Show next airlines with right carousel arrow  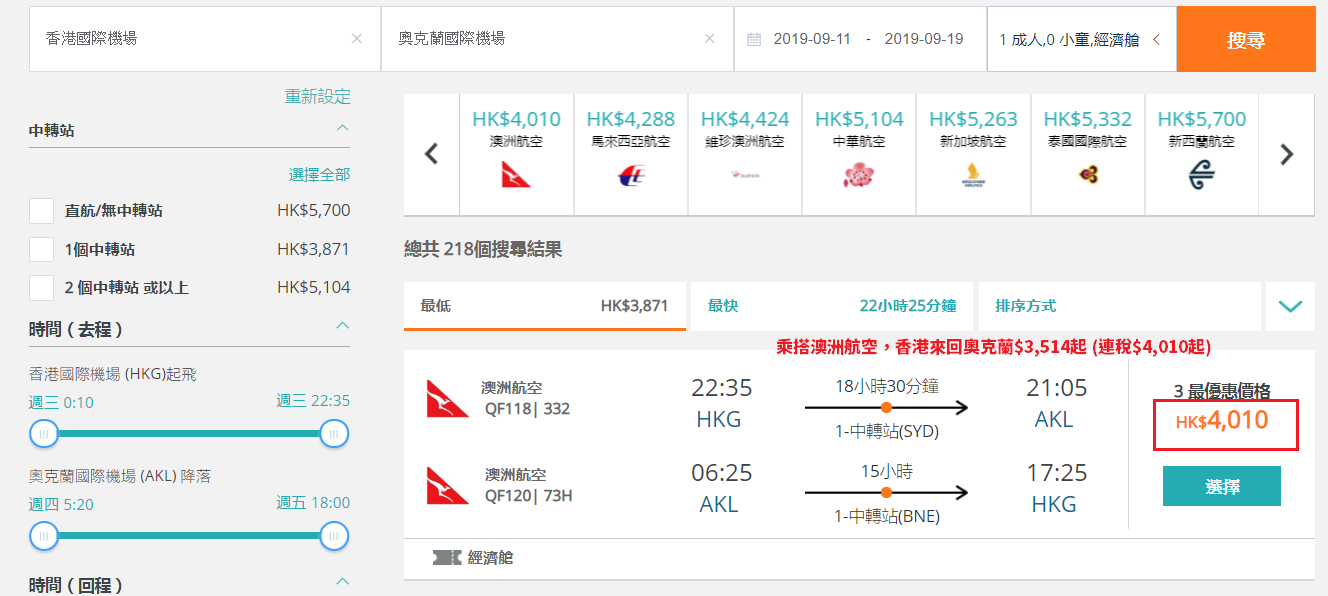coord(1287,154)
